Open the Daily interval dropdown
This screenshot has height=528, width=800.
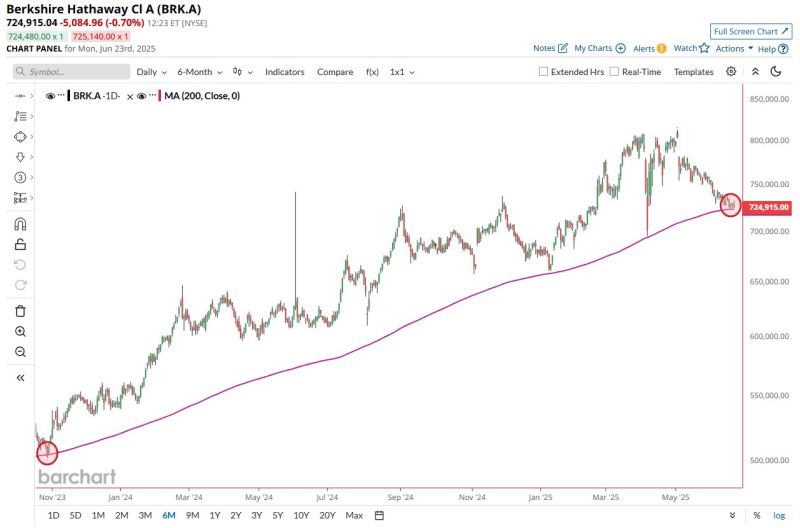point(152,72)
